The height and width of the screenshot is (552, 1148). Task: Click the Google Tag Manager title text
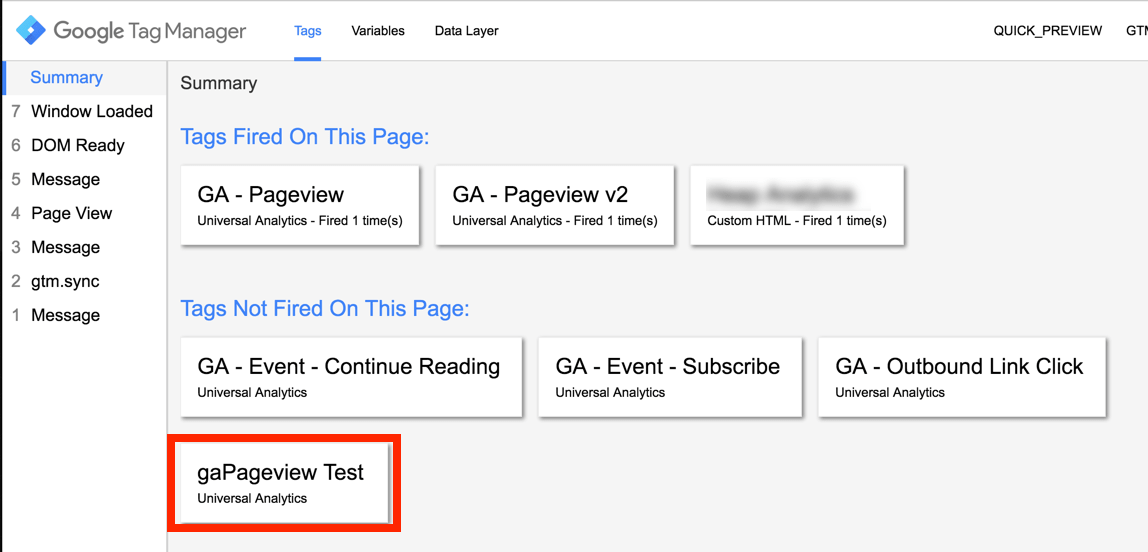[150, 31]
